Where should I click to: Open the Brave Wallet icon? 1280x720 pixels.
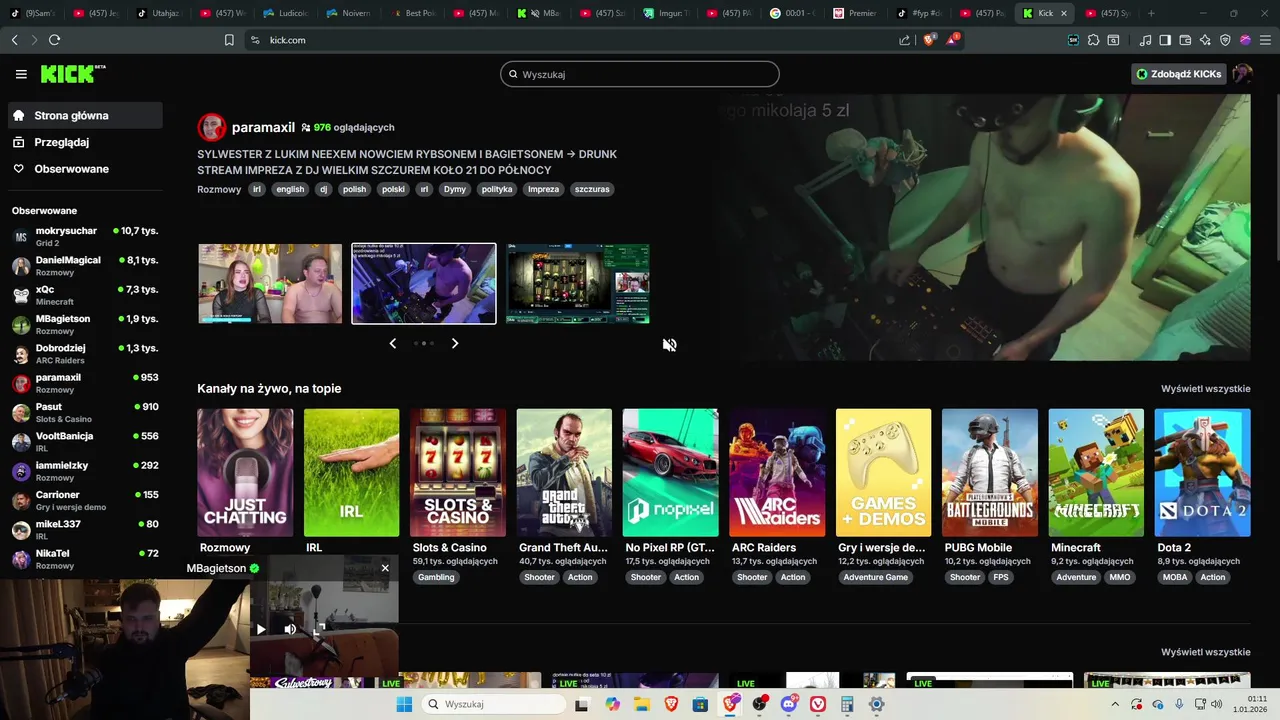click(x=1185, y=40)
